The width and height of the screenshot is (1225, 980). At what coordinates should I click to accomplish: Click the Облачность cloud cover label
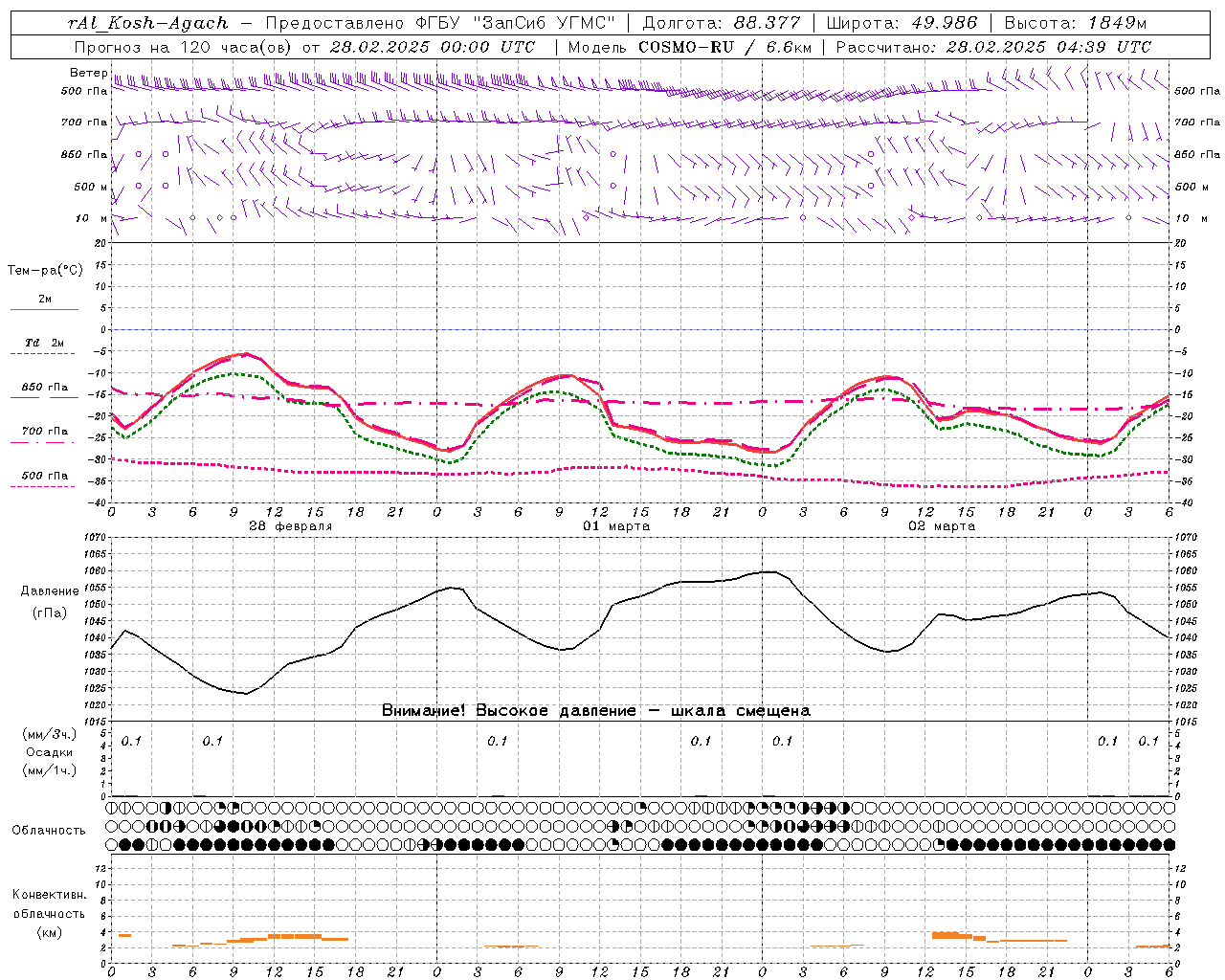[49, 831]
